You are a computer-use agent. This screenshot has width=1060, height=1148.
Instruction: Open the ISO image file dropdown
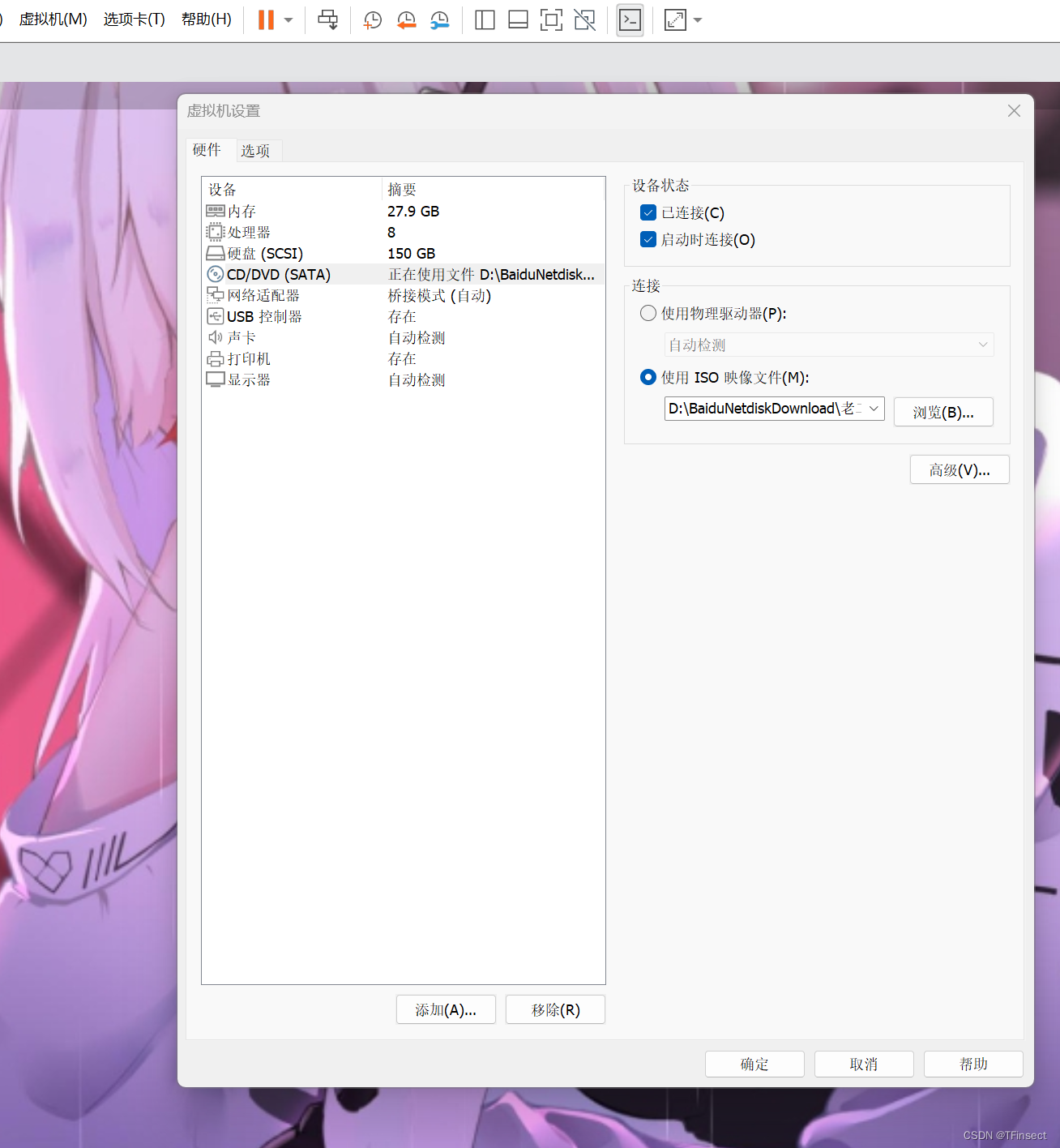coord(874,409)
